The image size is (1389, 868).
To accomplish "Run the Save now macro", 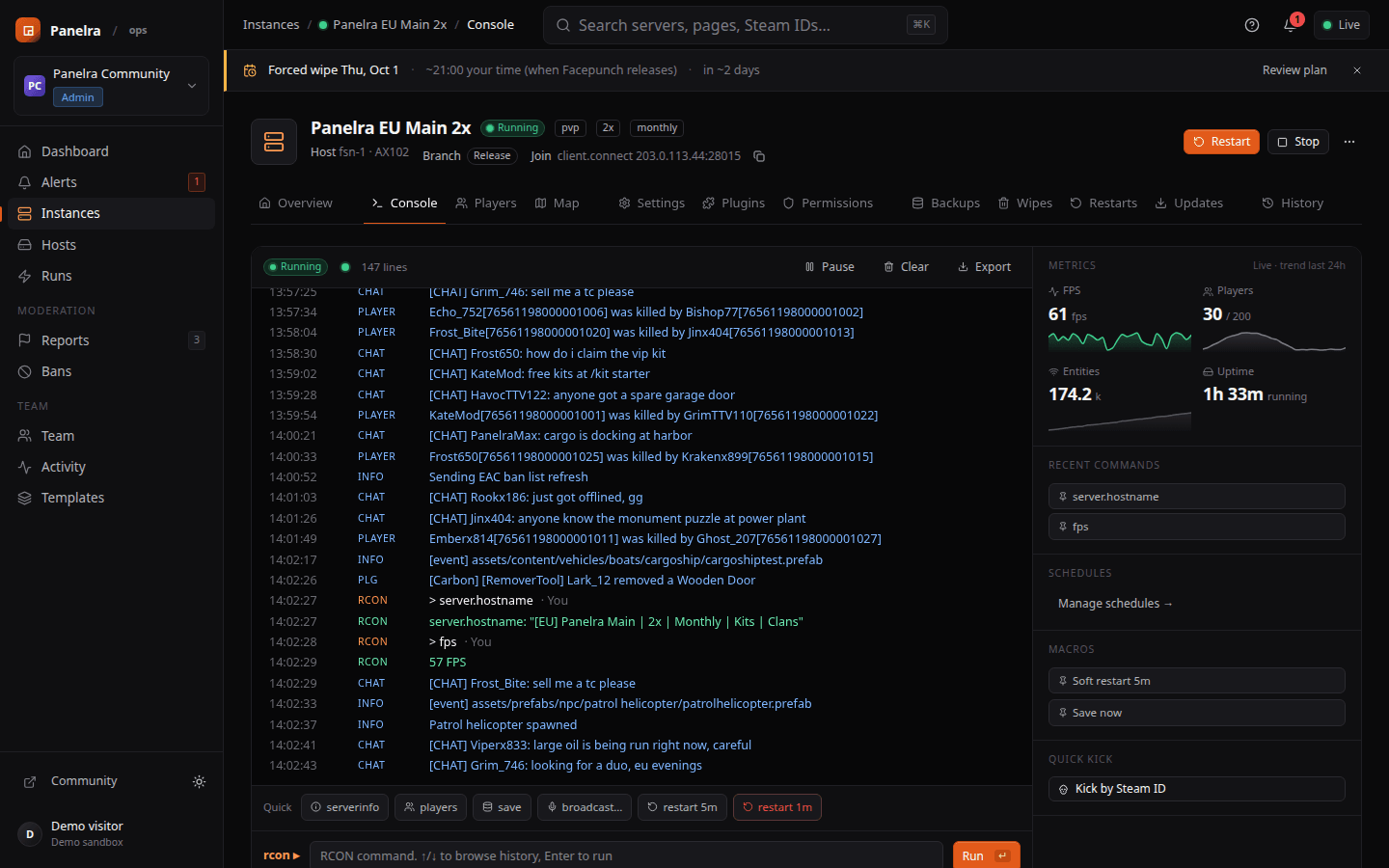I will click(1197, 713).
